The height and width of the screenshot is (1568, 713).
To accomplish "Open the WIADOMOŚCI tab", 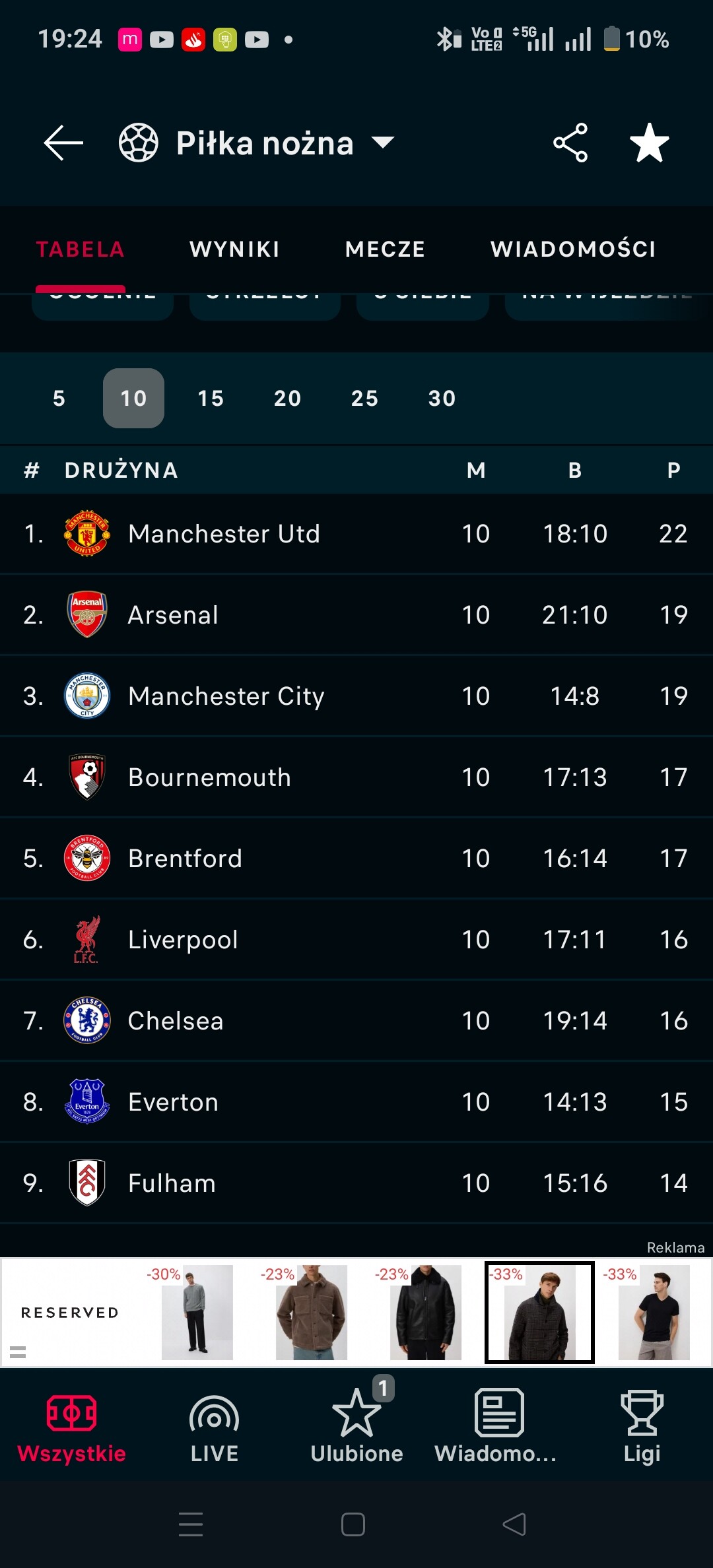I will point(573,249).
